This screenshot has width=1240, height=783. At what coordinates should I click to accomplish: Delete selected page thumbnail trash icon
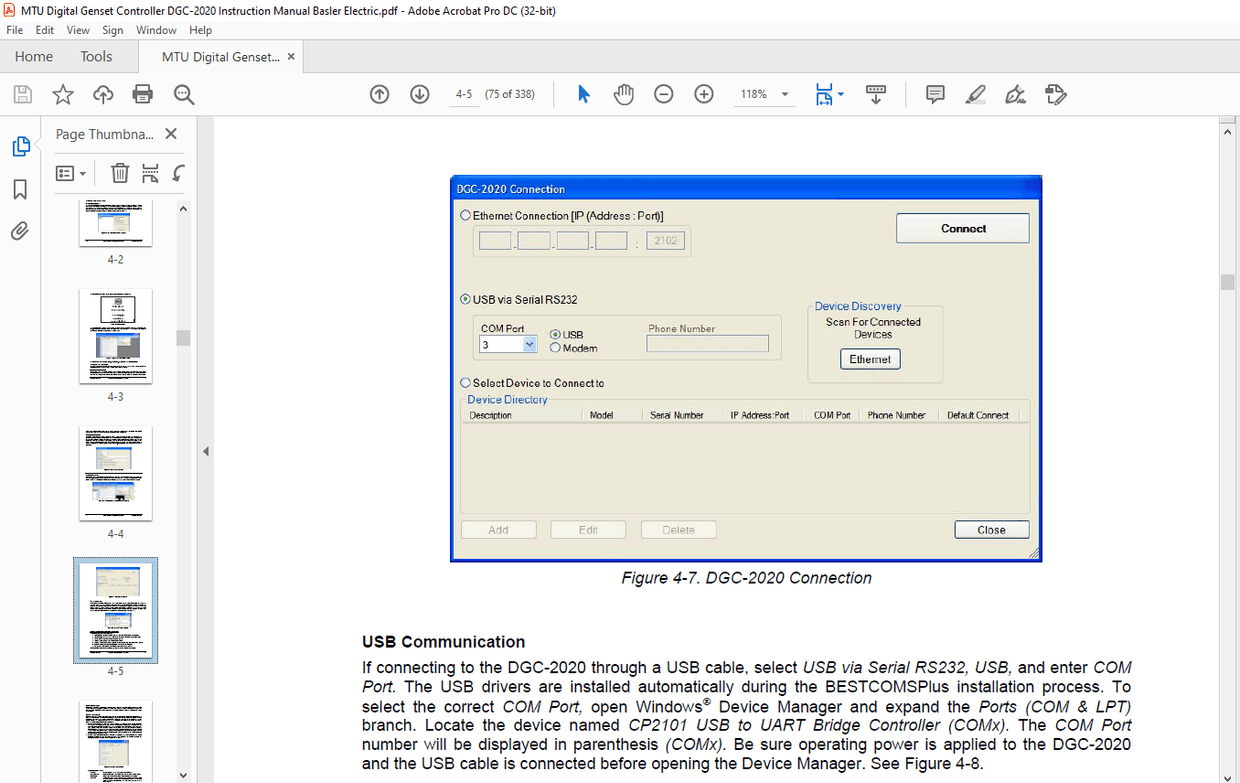tap(120, 173)
